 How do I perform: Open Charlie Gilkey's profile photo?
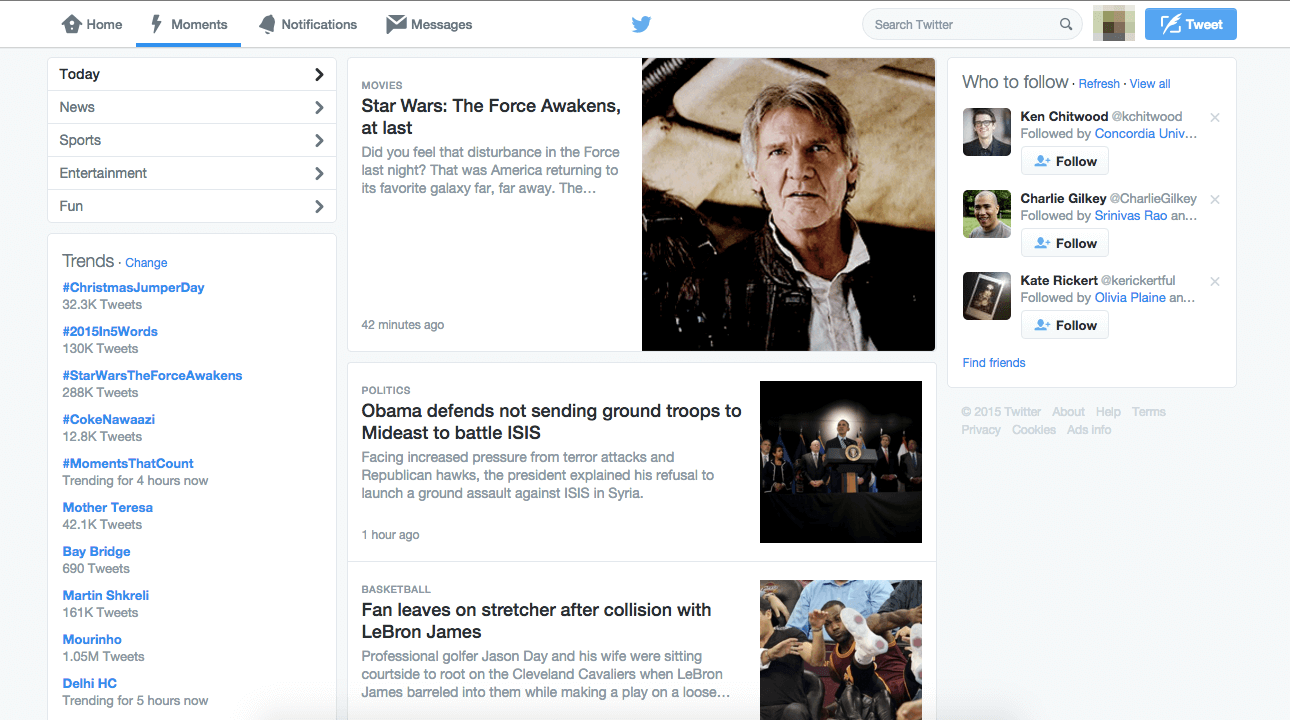pos(987,214)
